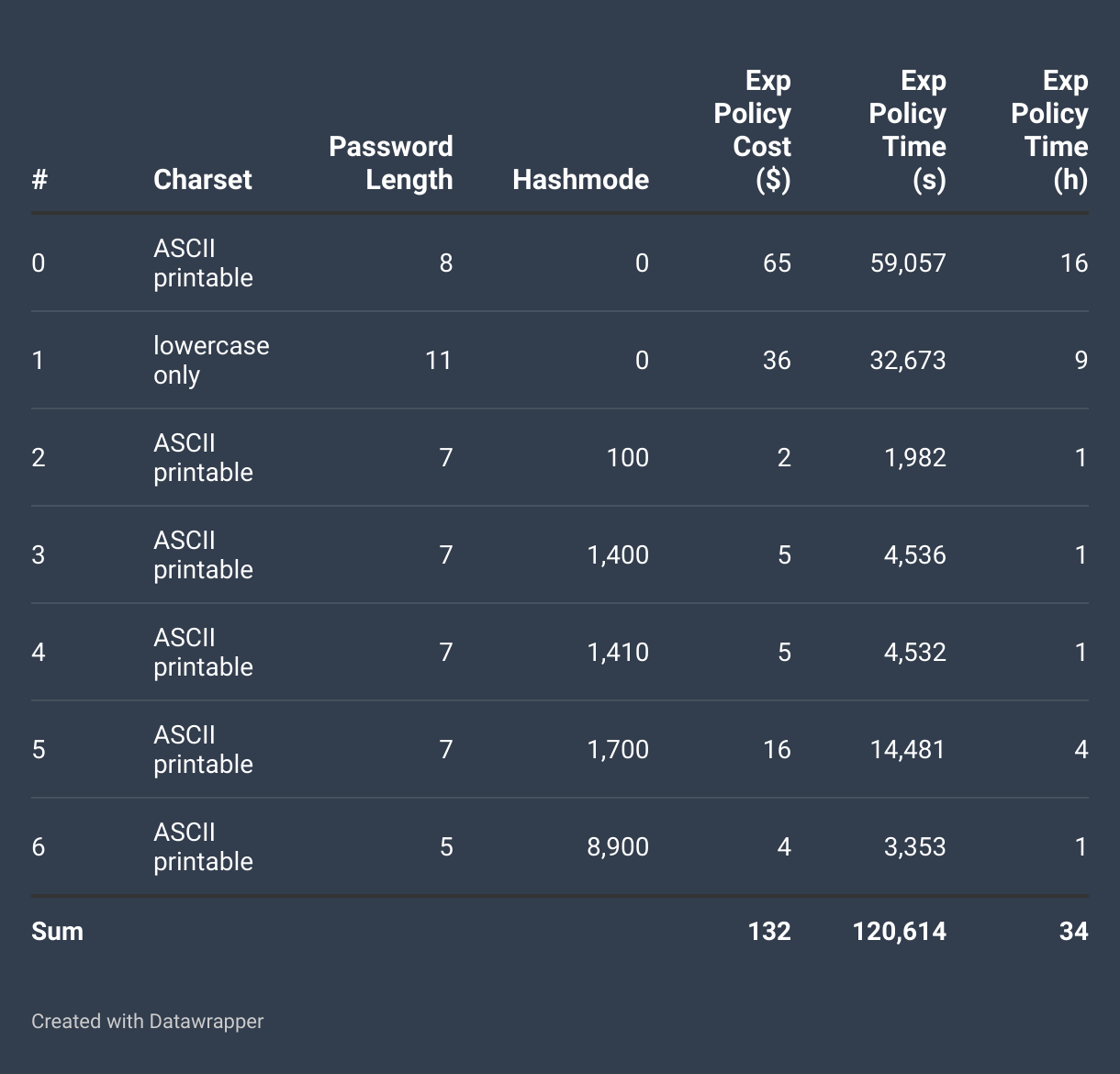Select the hashmode 1,700 cell
The width and height of the screenshot is (1120, 1074).
click(x=618, y=750)
